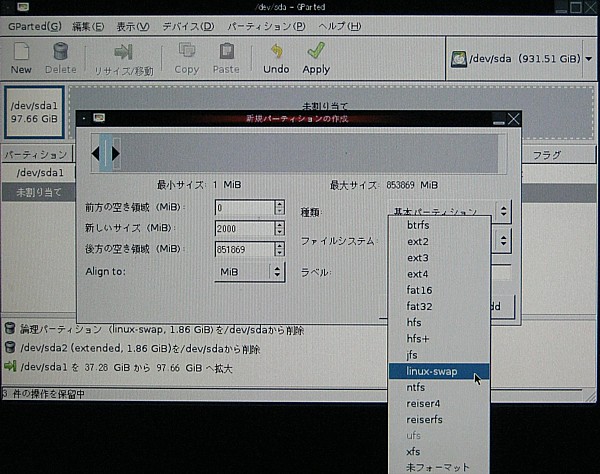This screenshot has height=474, width=600.
Task: Click stepper arrows of 後方の空き領域 field
Action: point(279,249)
